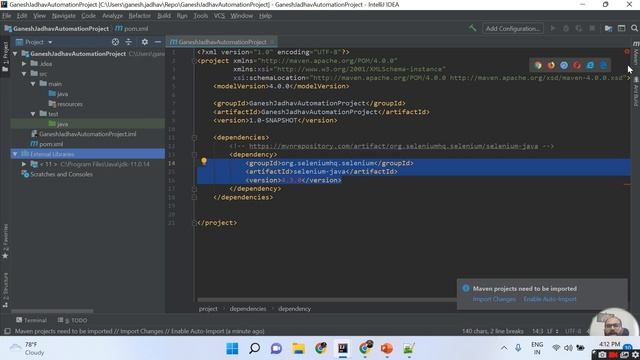Open pom.xml in Safari browser icon
The image size is (640, 360).
(564, 65)
